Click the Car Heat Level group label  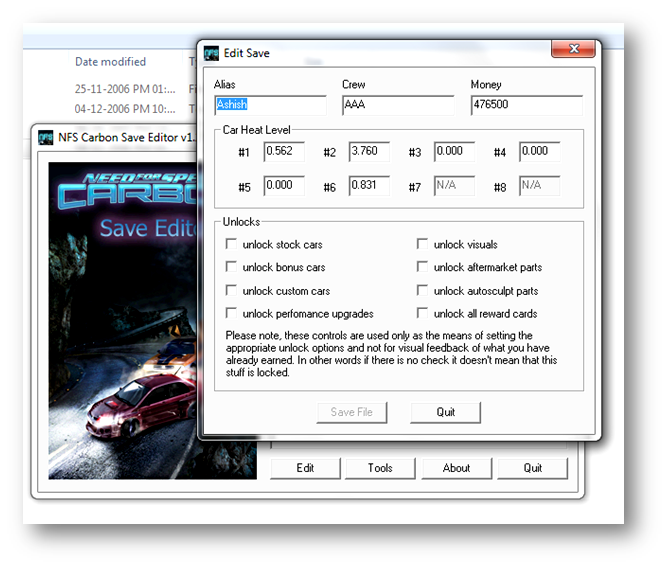257,130
